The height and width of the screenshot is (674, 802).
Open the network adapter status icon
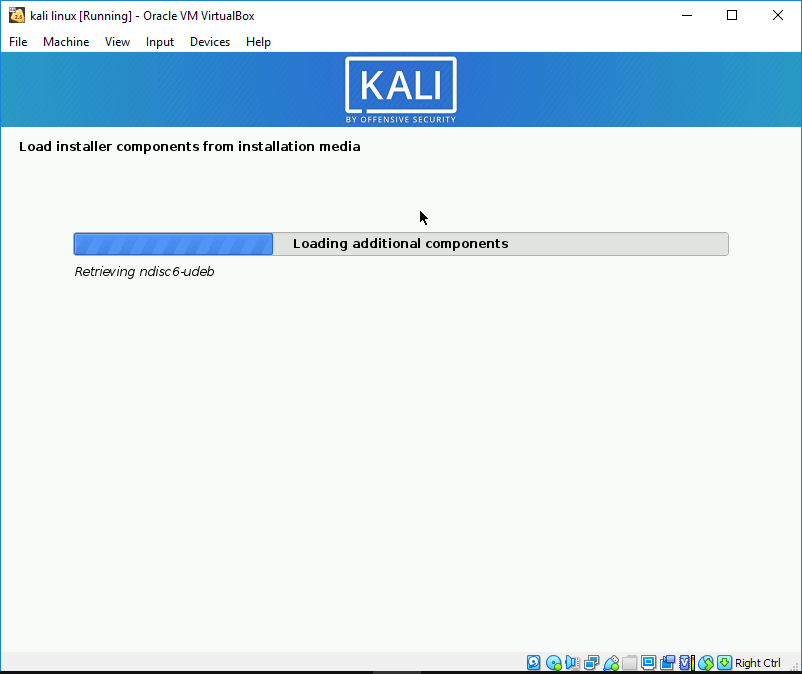pyautogui.click(x=591, y=663)
